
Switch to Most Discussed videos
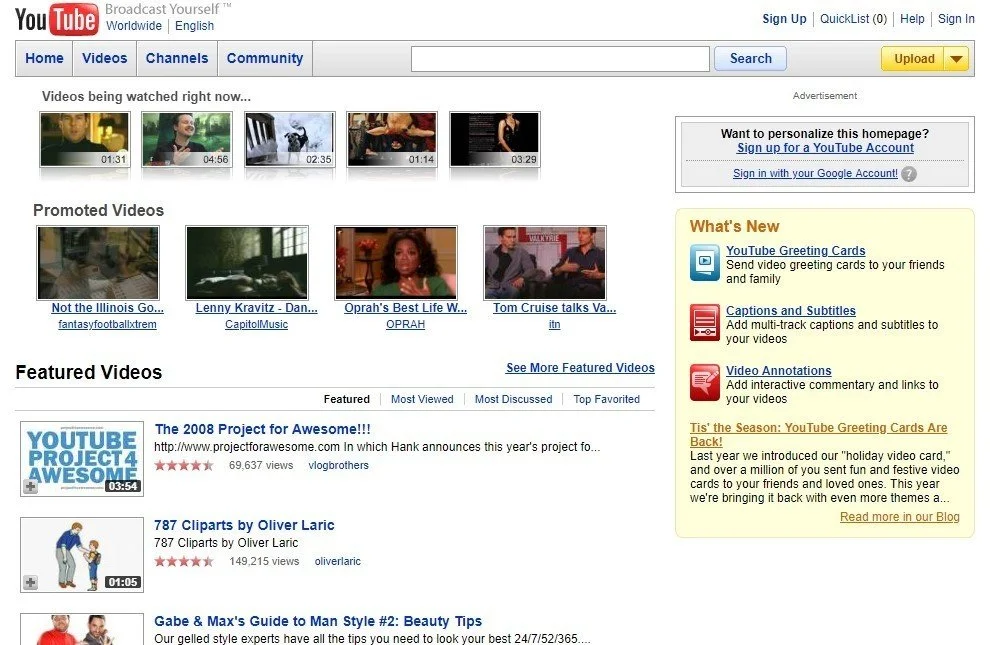[x=513, y=399]
